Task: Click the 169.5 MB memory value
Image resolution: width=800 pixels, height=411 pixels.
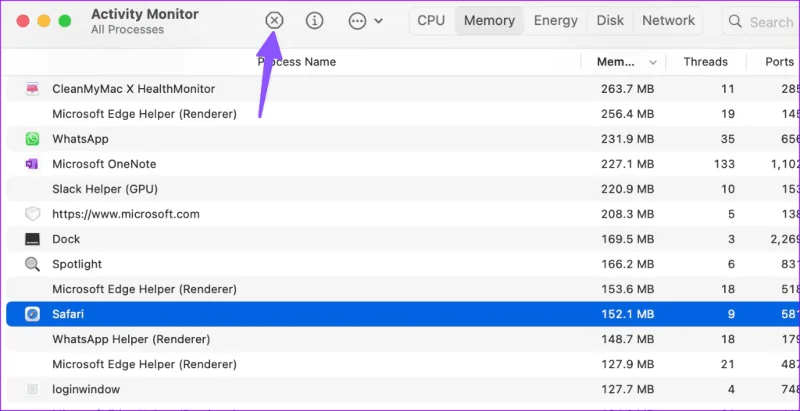Action: 628,239
